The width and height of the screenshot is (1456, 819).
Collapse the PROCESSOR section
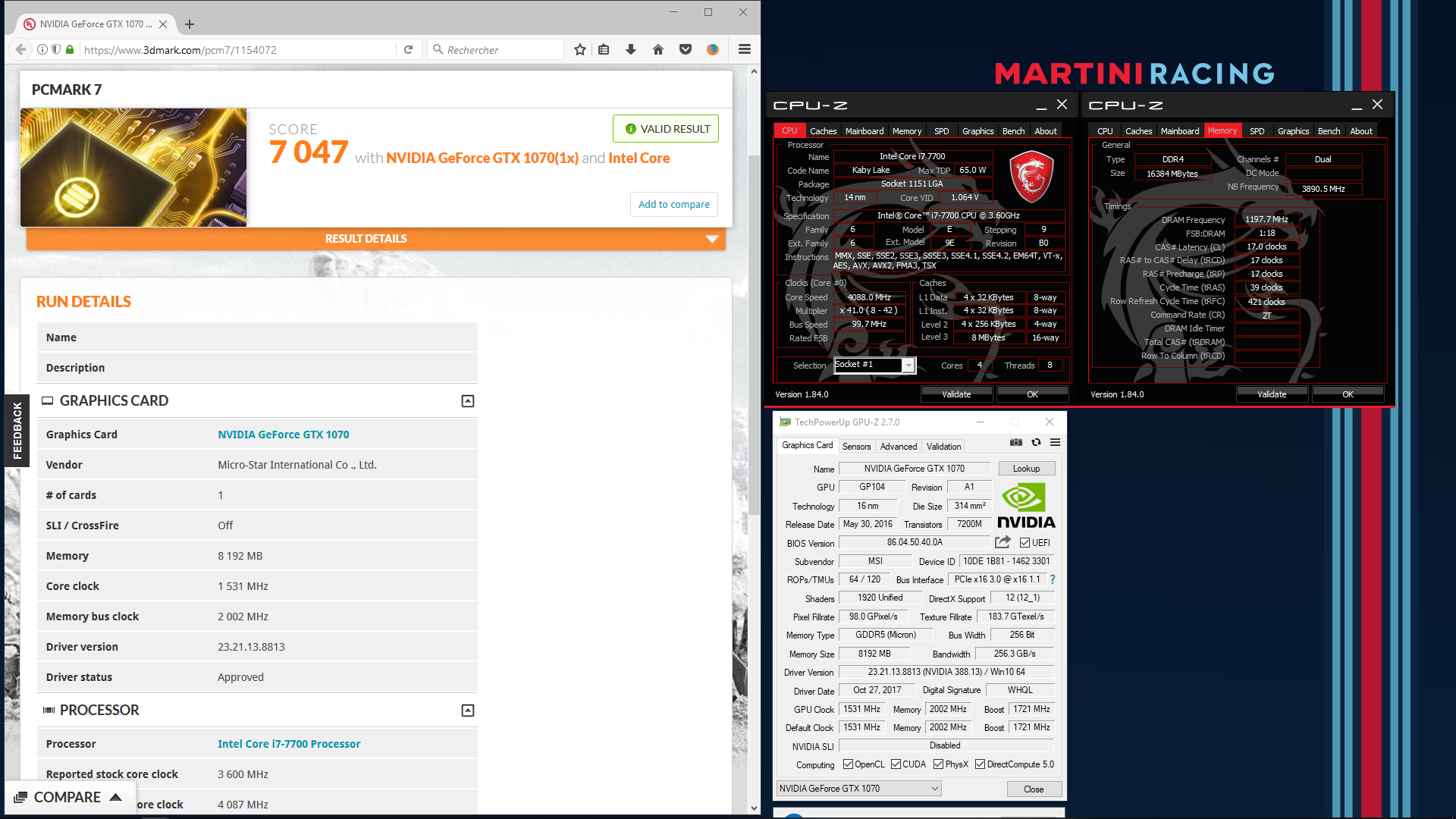click(468, 711)
